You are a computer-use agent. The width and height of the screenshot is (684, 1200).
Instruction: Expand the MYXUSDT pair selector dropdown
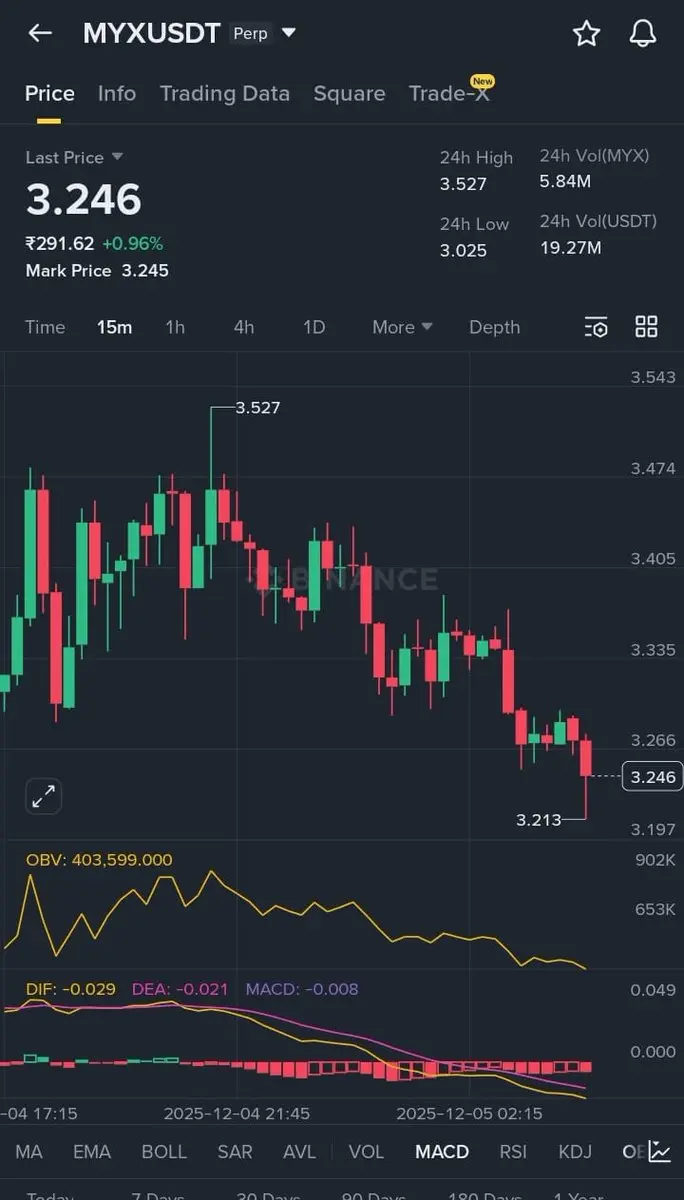pos(289,33)
